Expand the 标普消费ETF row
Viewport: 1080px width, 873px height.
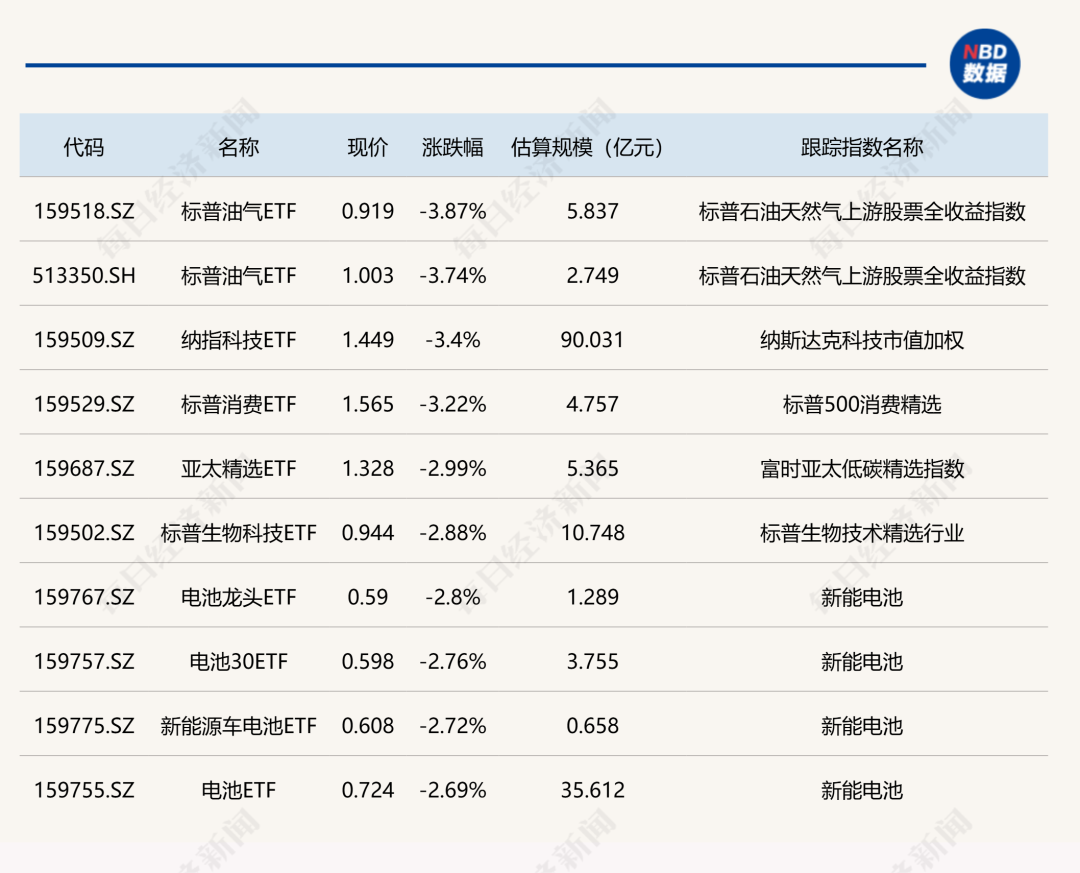pos(238,404)
